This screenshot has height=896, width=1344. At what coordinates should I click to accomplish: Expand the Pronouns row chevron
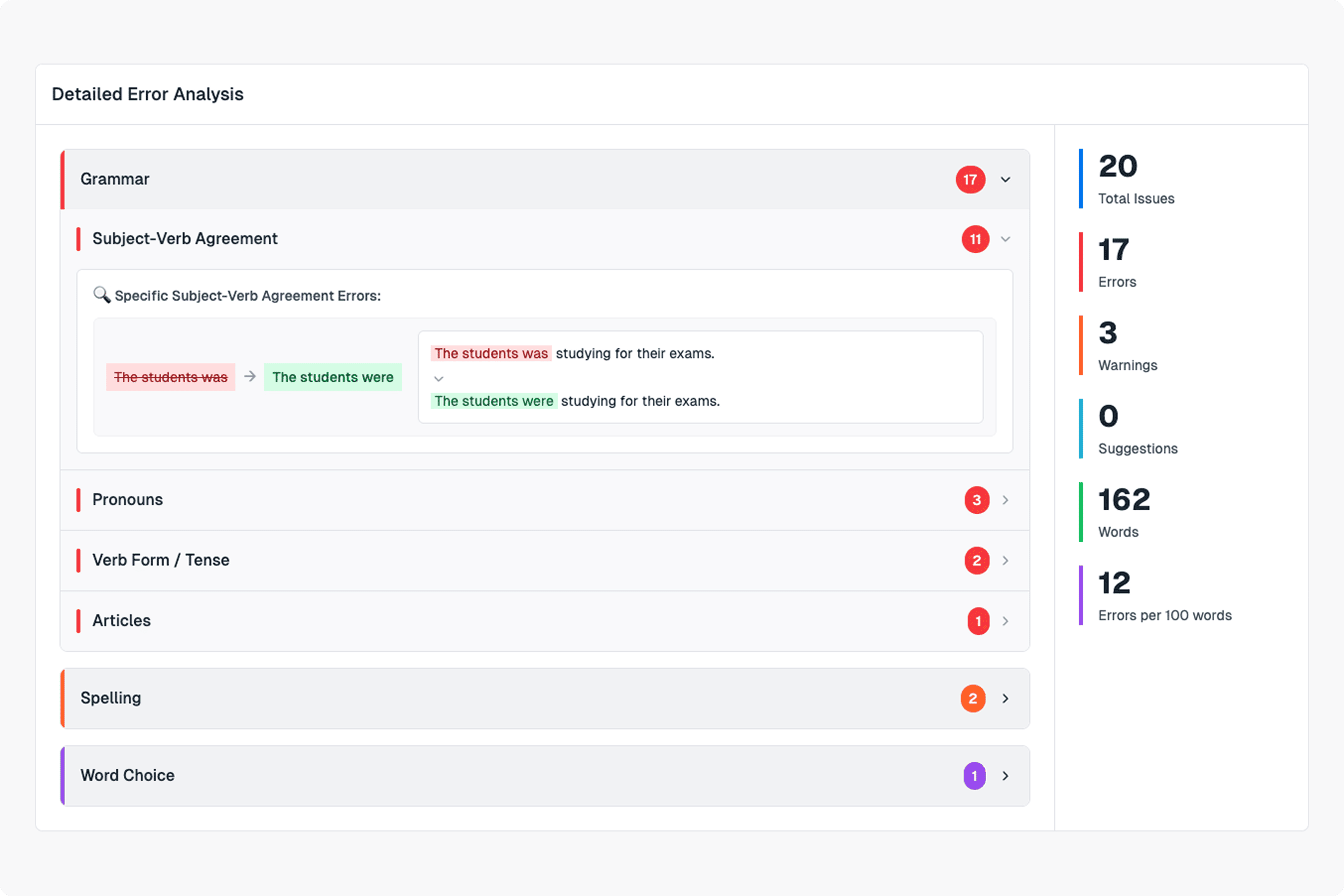pyautogui.click(x=1005, y=500)
